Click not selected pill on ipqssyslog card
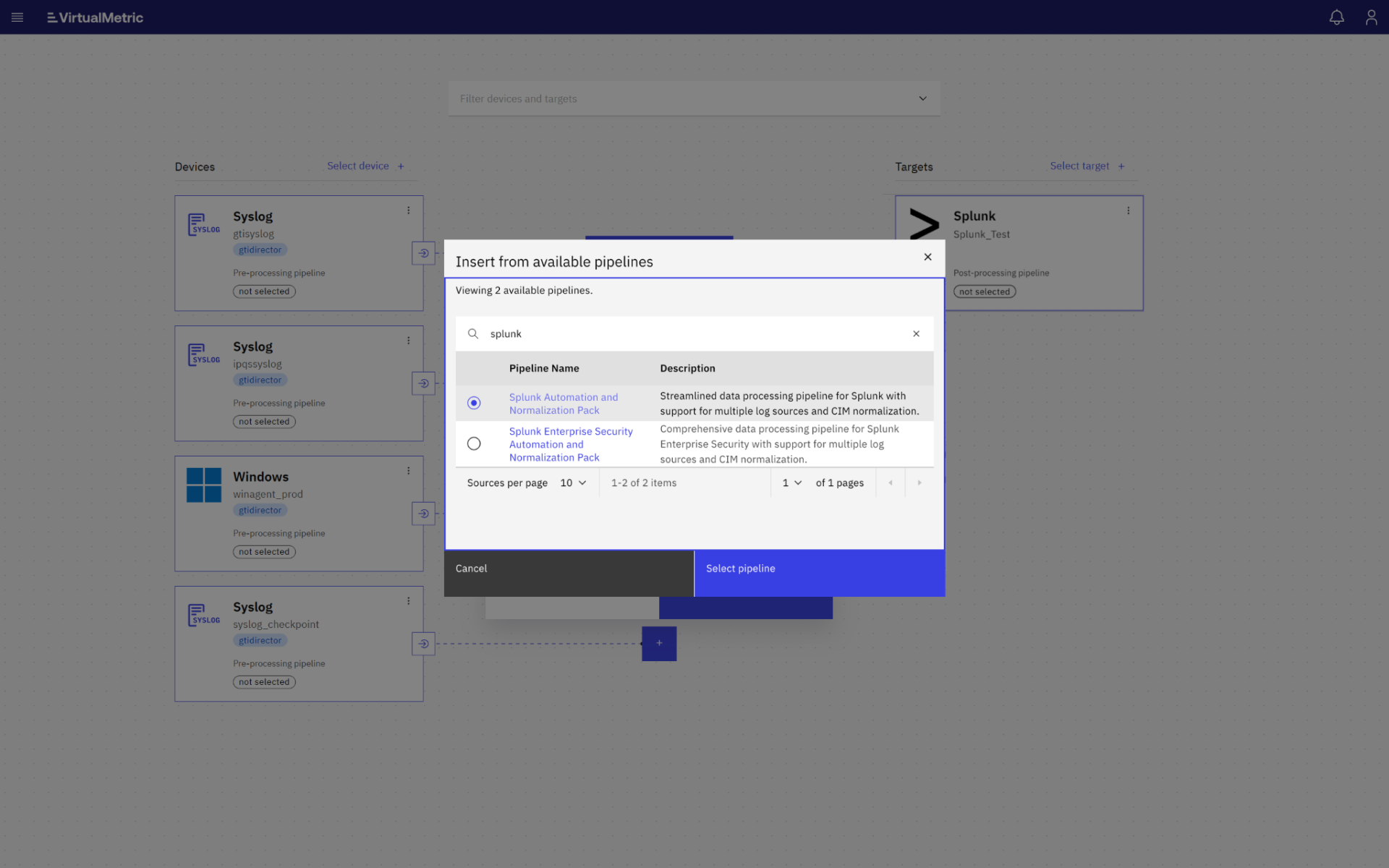Viewport: 1389px width, 868px height. [264, 422]
